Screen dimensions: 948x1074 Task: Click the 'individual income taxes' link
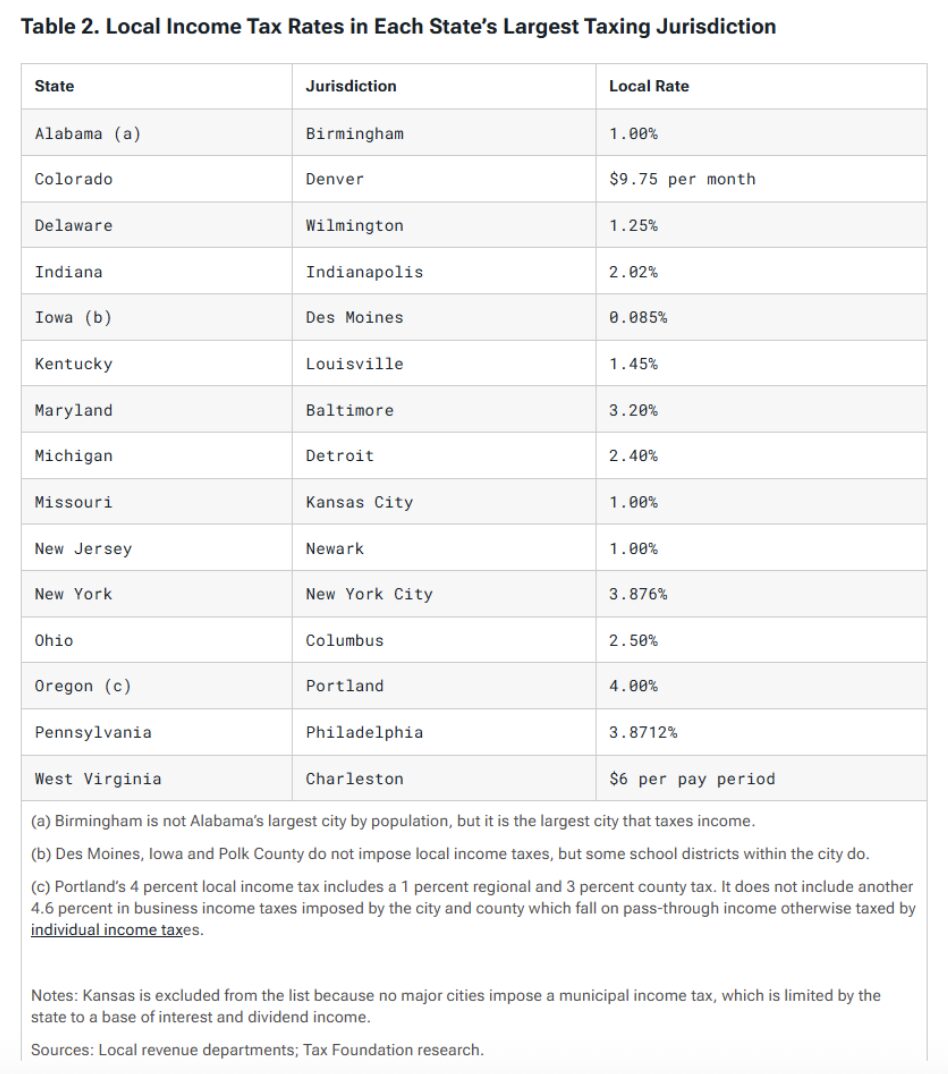116,929
